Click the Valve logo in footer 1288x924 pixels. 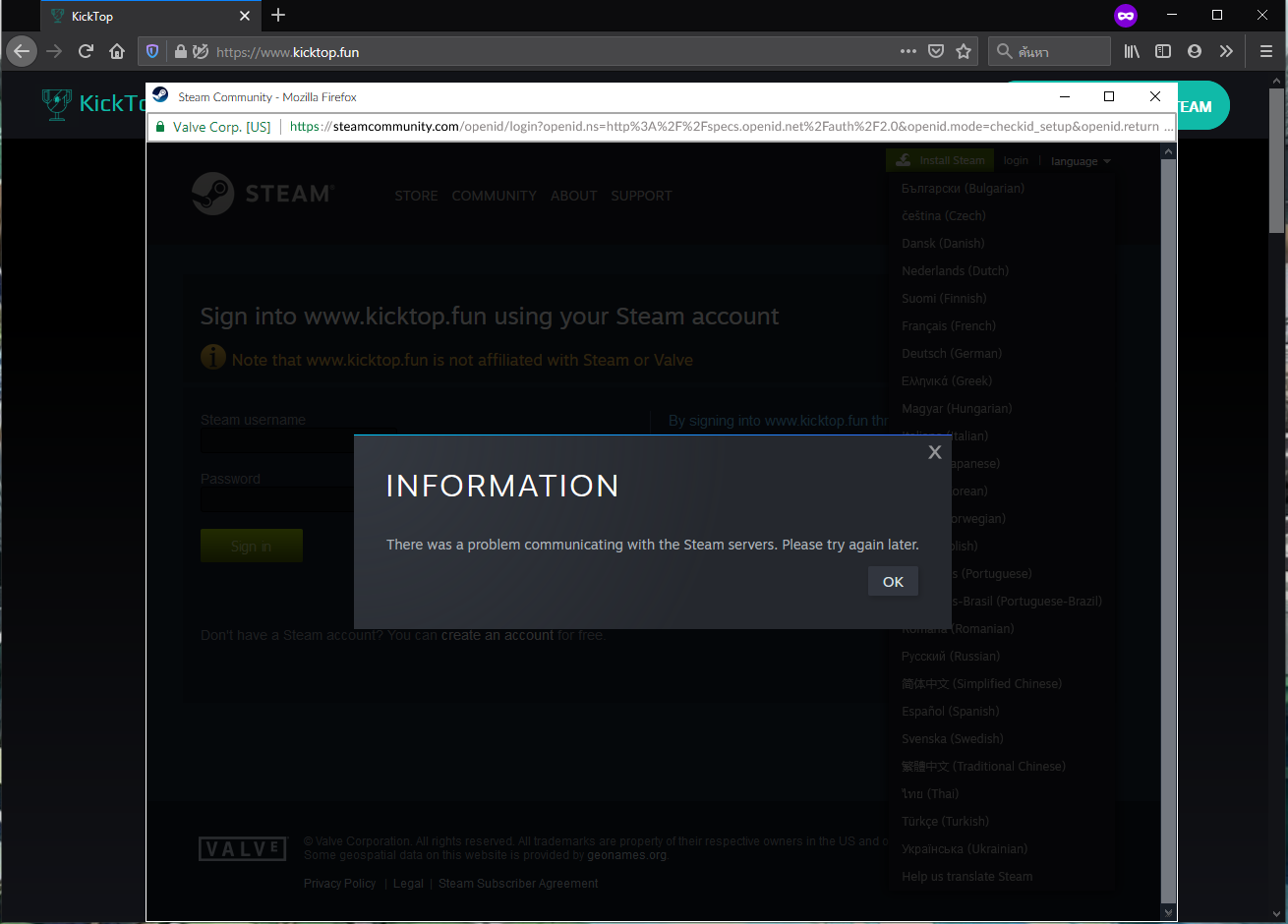pyautogui.click(x=243, y=848)
